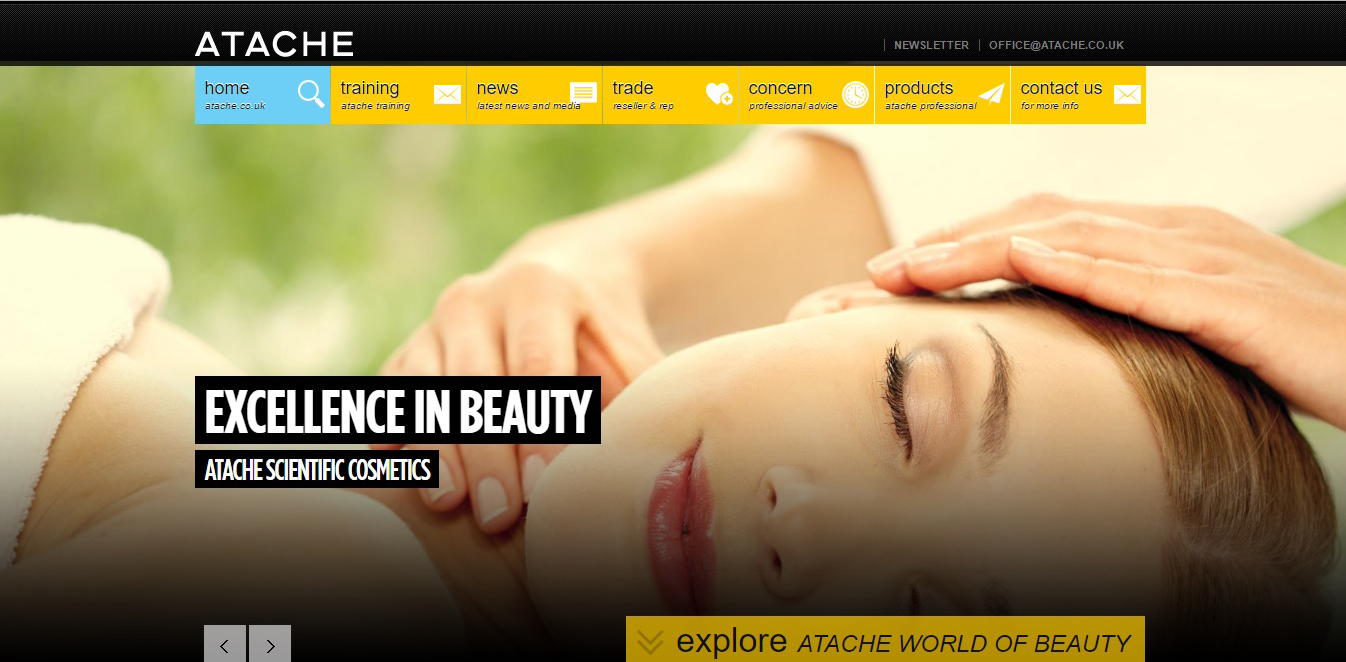Click the magnifier icon on home tab

point(311,94)
